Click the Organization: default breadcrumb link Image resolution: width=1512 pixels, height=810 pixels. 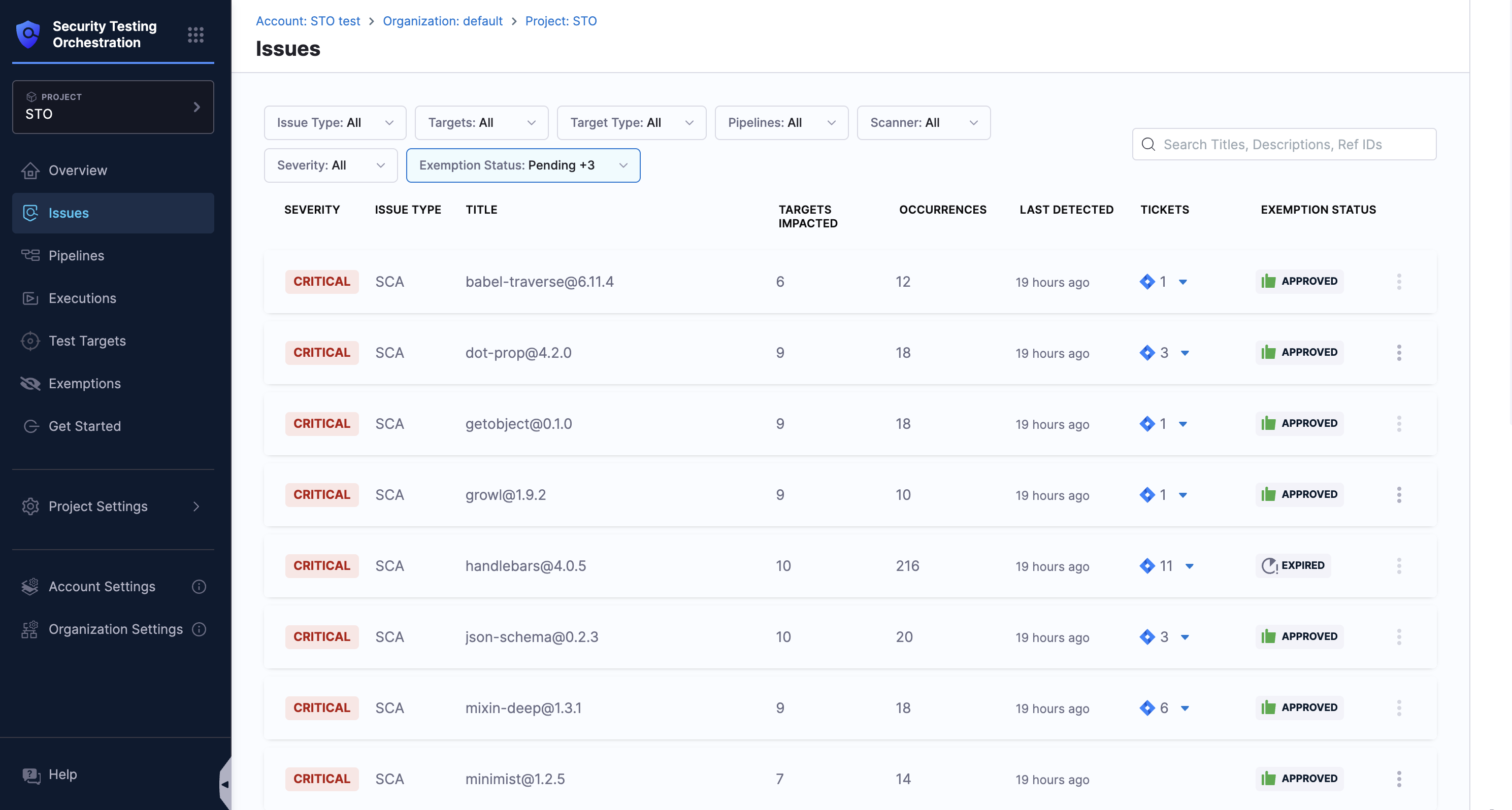point(442,21)
